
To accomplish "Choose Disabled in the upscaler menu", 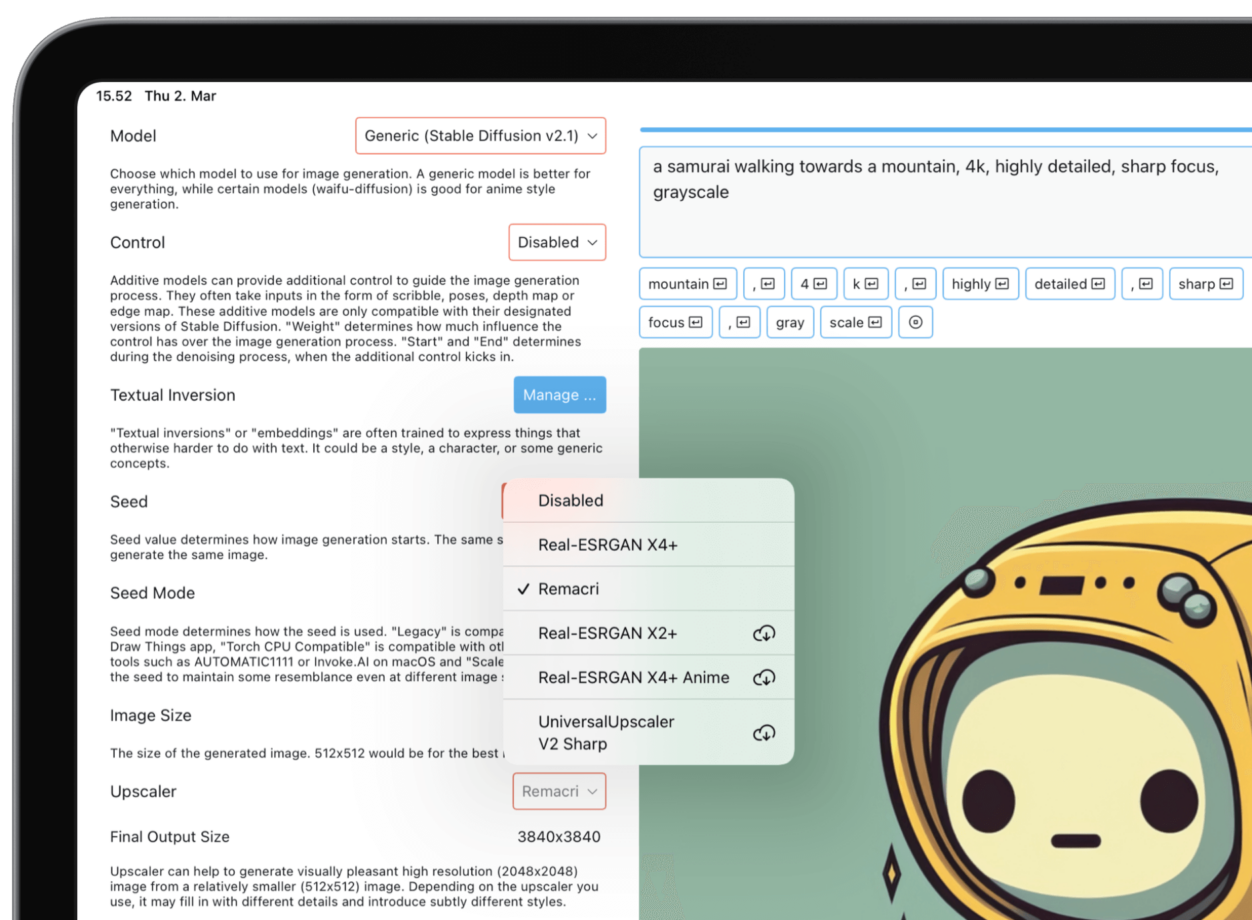I will [570, 500].
